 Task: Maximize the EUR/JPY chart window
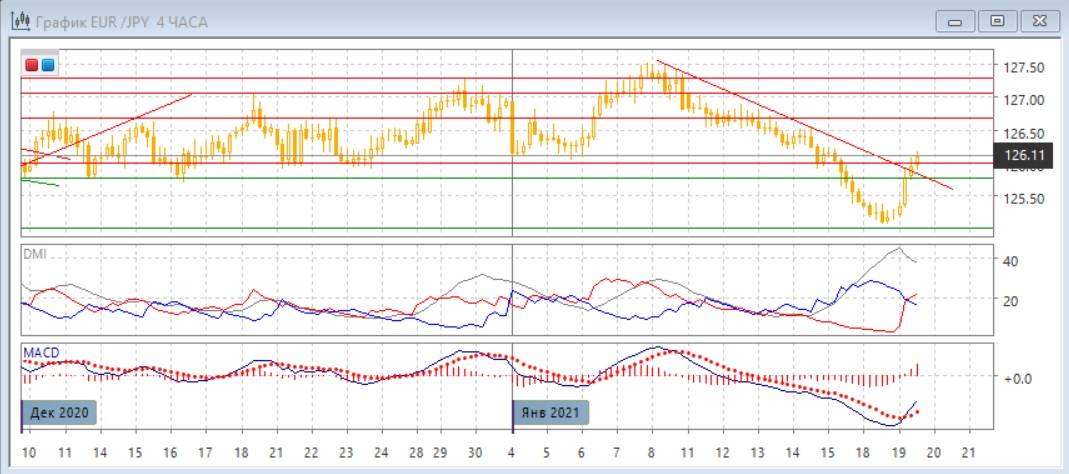pyautogui.click(x=996, y=20)
